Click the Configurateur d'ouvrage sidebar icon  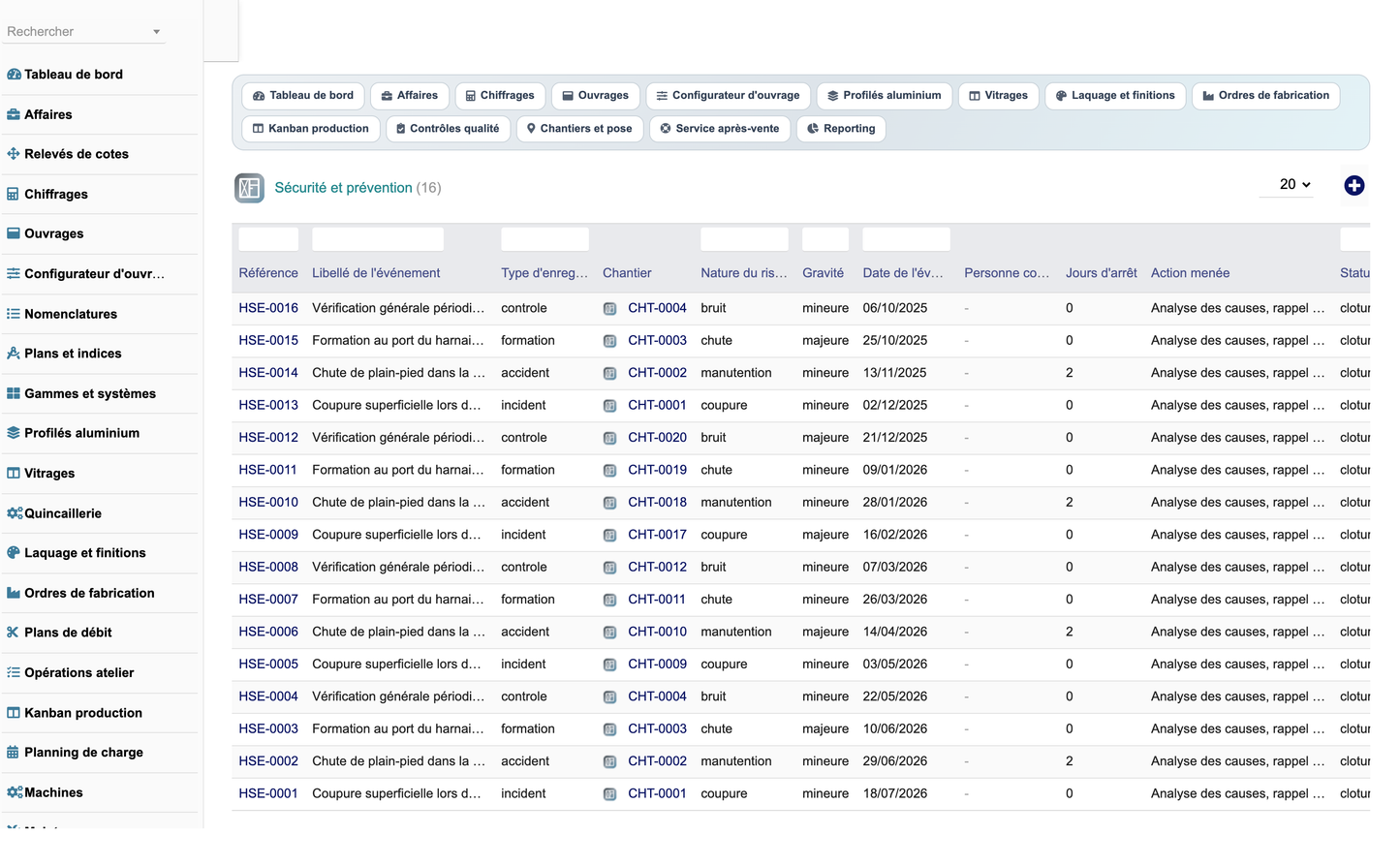click(14, 274)
